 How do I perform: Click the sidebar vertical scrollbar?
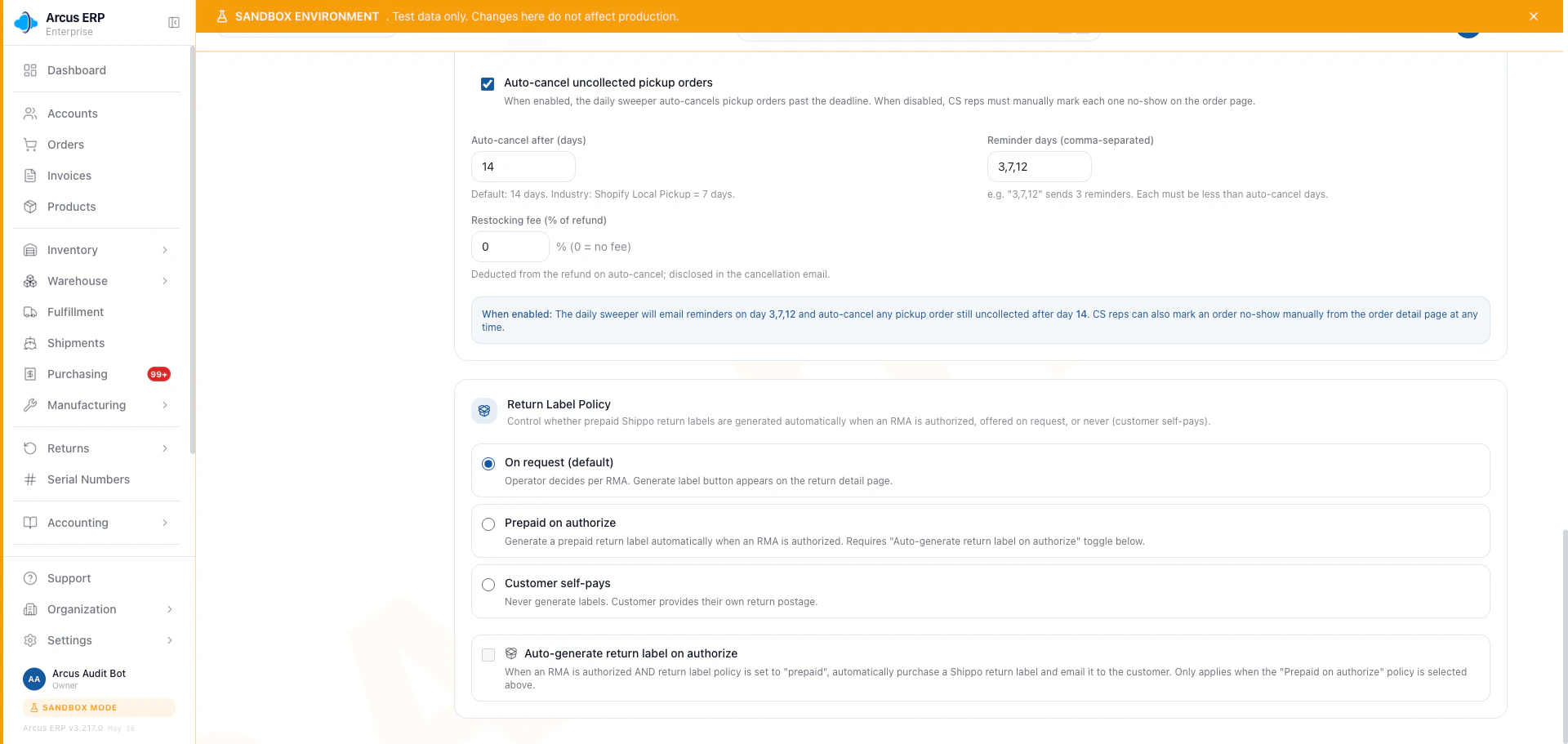[193, 249]
